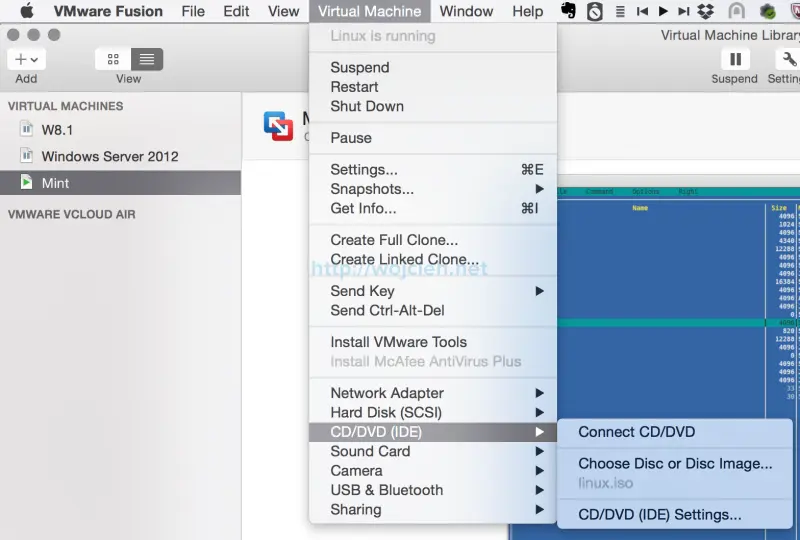Open the Edit menu
This screenshot has height=540, width=800.
tap(236, 11)
